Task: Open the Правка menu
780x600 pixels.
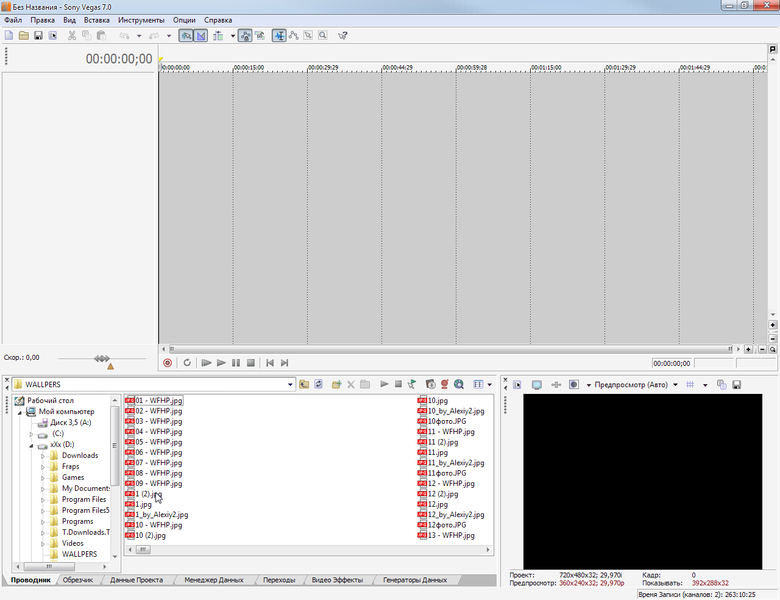Action: tap(43, 20)
